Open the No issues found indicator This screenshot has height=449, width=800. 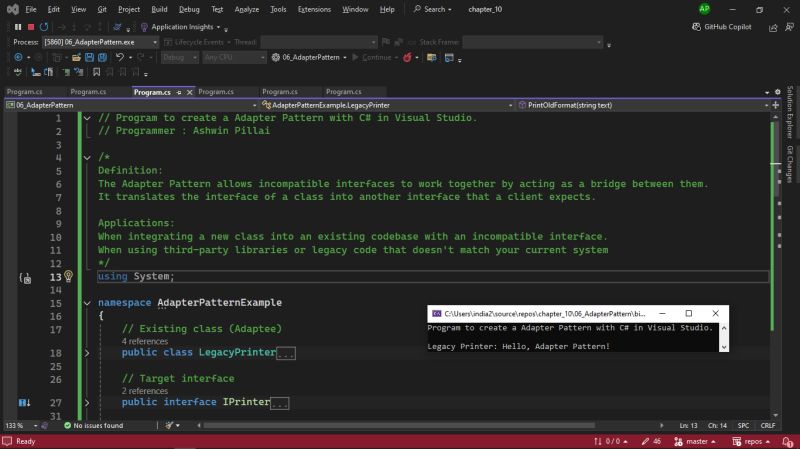pos(93,426)
